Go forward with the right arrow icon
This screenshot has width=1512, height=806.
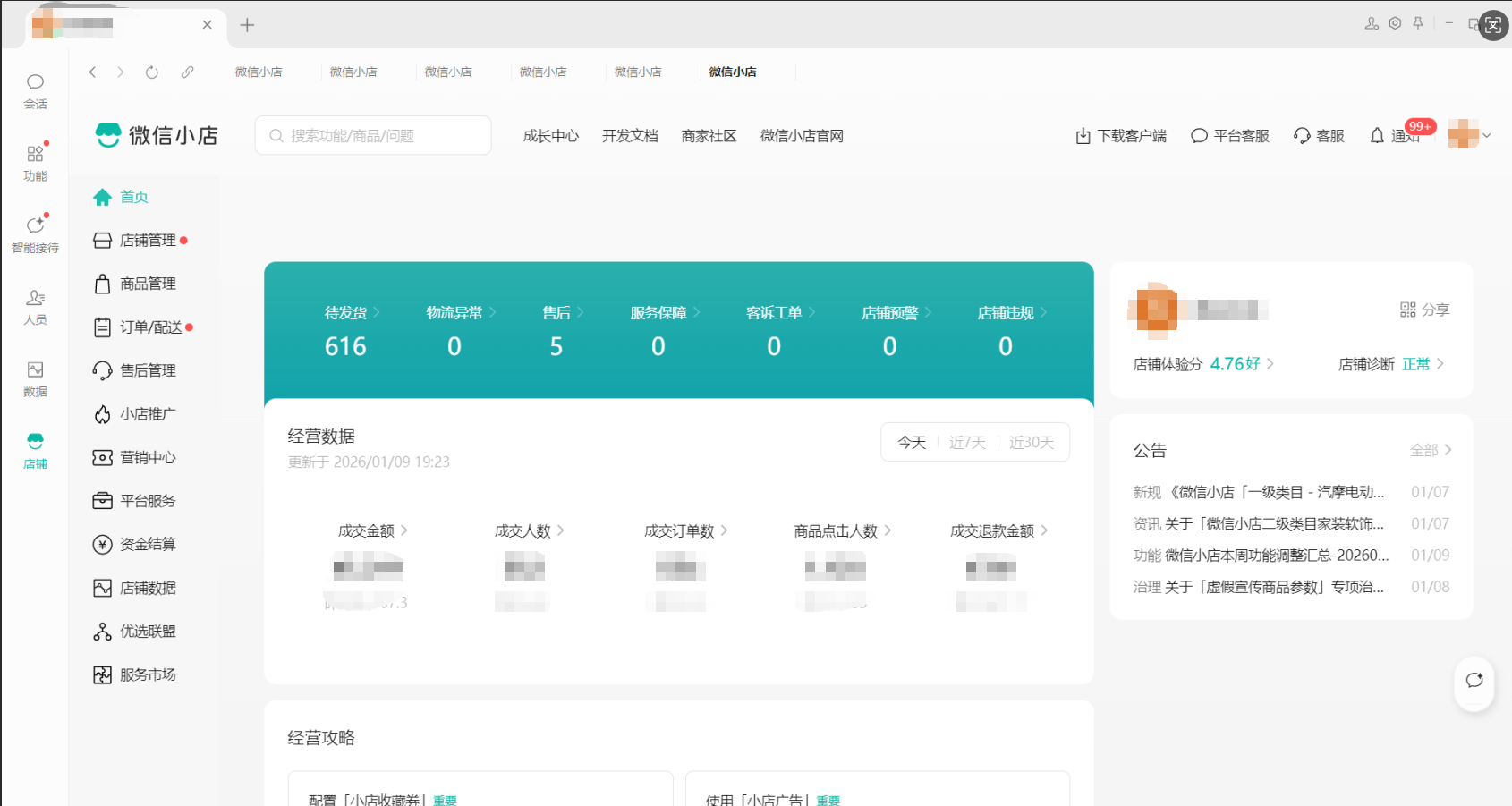121,72
